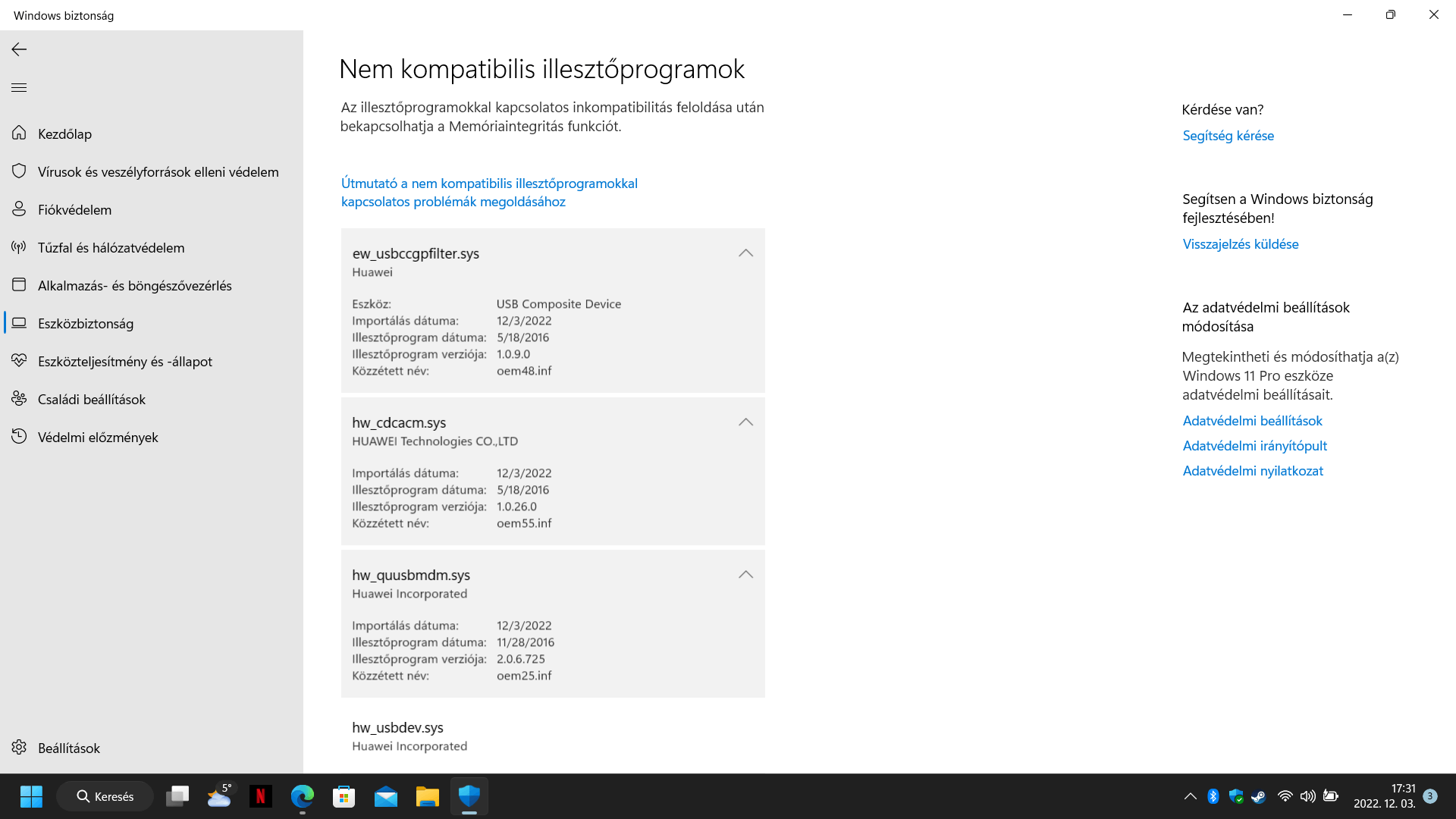Click the Bluetooth tray icon
The image size is (1456, 819).
click(1213, 796)
